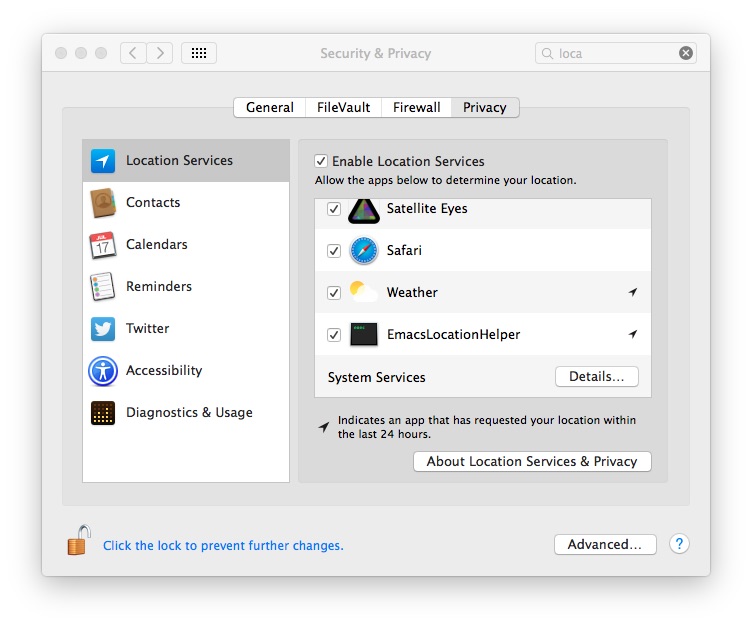Disable the Enable Location Services checkbox
This screenshot has height=626, width=752.
pos(321,161)
